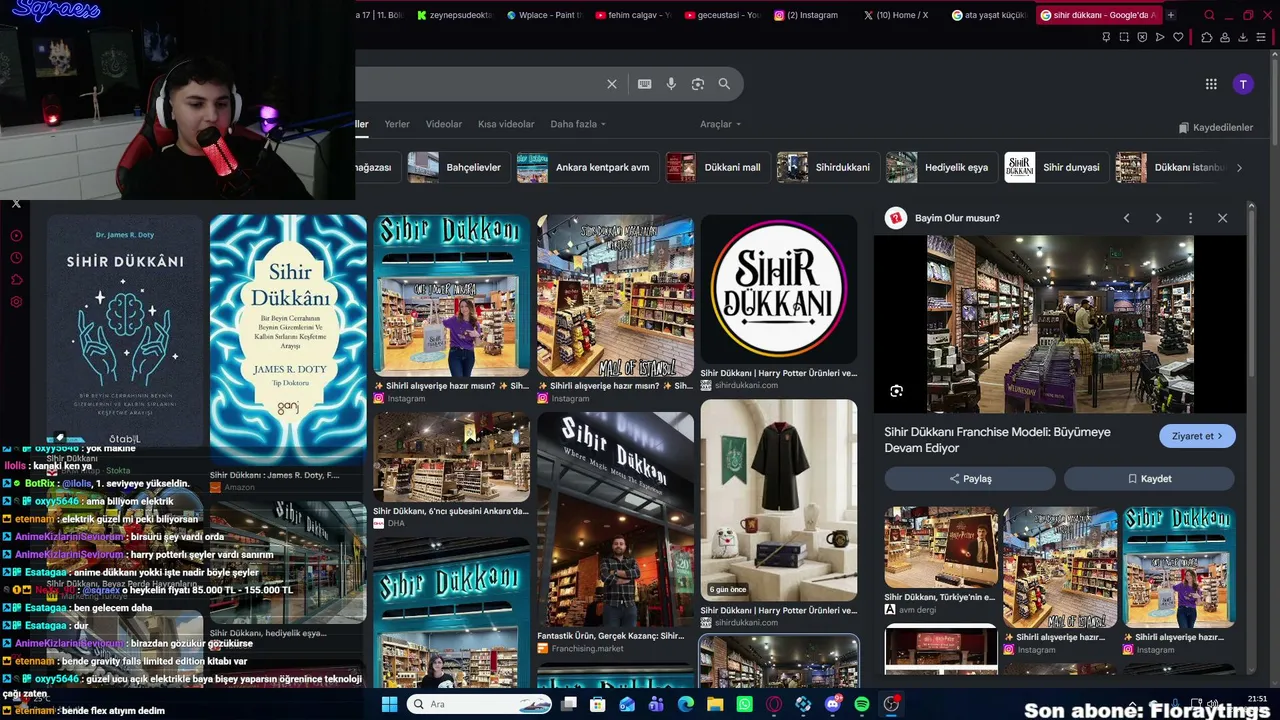Click the Ziyaret et button
Image resolution: width=1280 pixels, height=720 pixels.
tap(1197, 436)
